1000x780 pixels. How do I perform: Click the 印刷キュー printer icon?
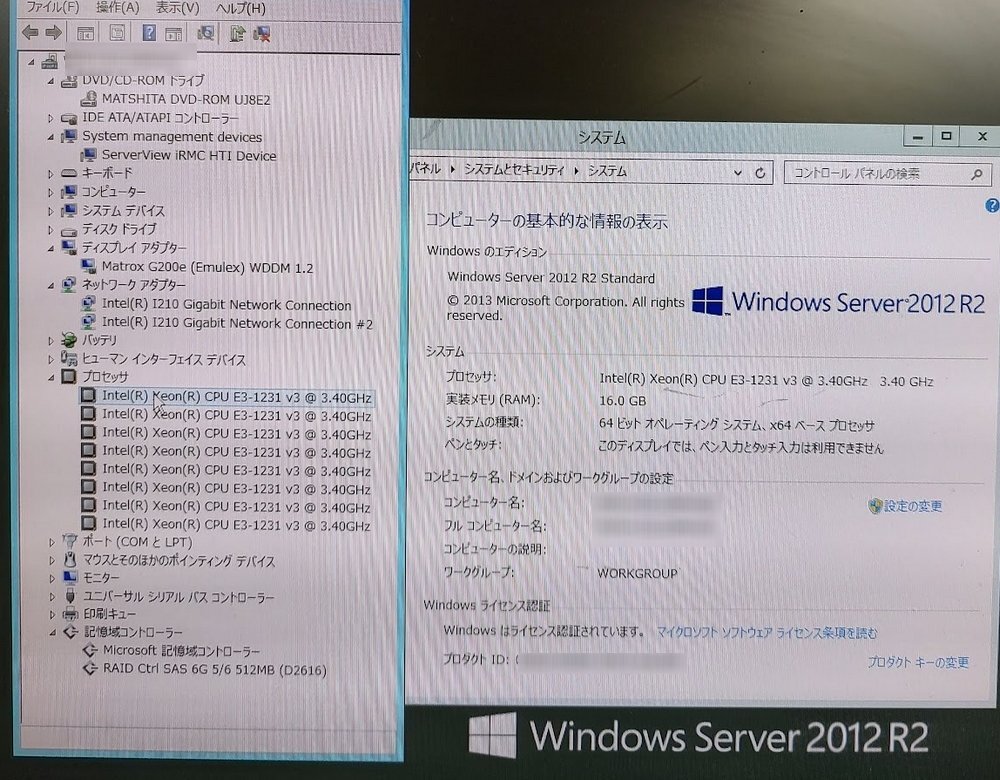point(71,614)
